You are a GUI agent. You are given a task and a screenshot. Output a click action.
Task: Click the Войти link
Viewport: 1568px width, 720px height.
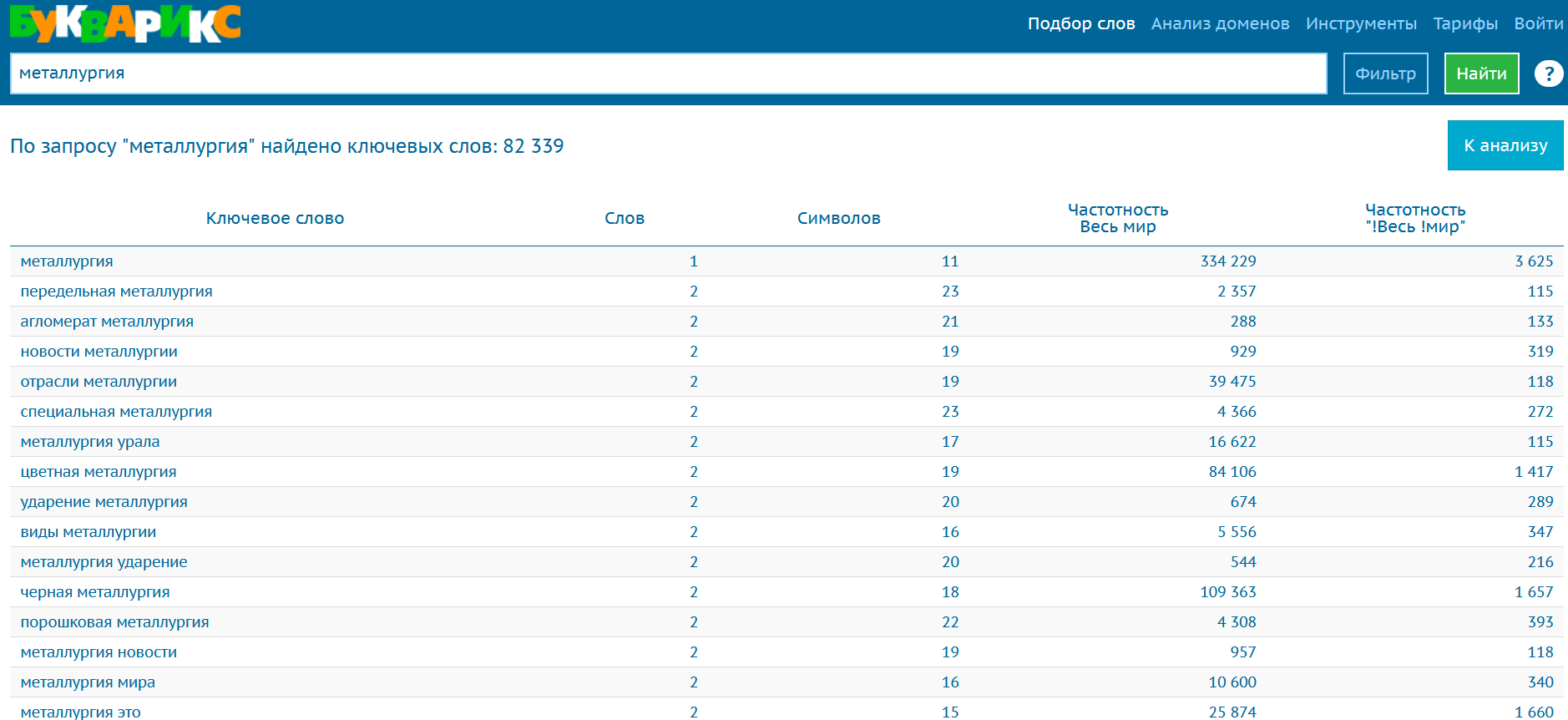point(1539,23)
